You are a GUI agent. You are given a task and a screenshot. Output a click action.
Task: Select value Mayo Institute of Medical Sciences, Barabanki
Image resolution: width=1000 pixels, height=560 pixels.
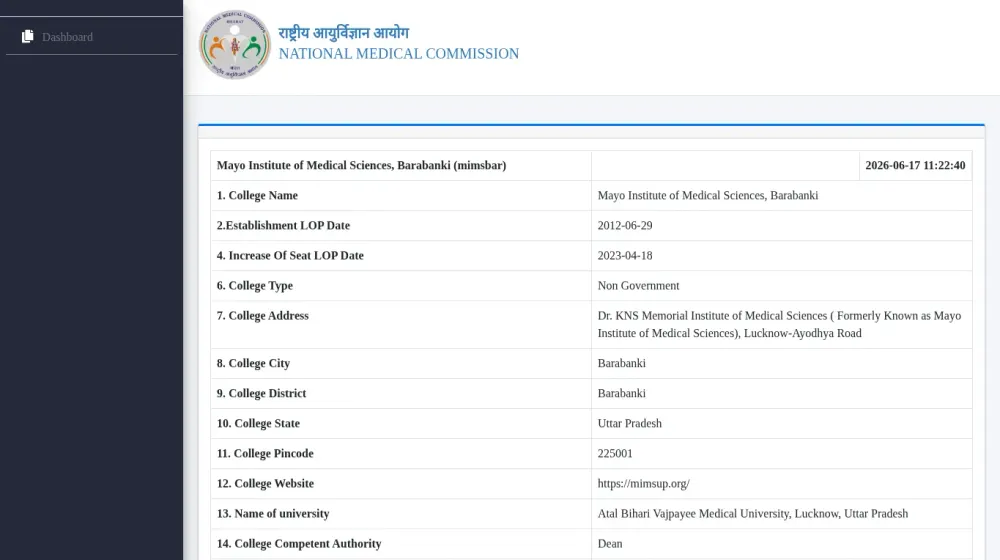coord(708,195)
